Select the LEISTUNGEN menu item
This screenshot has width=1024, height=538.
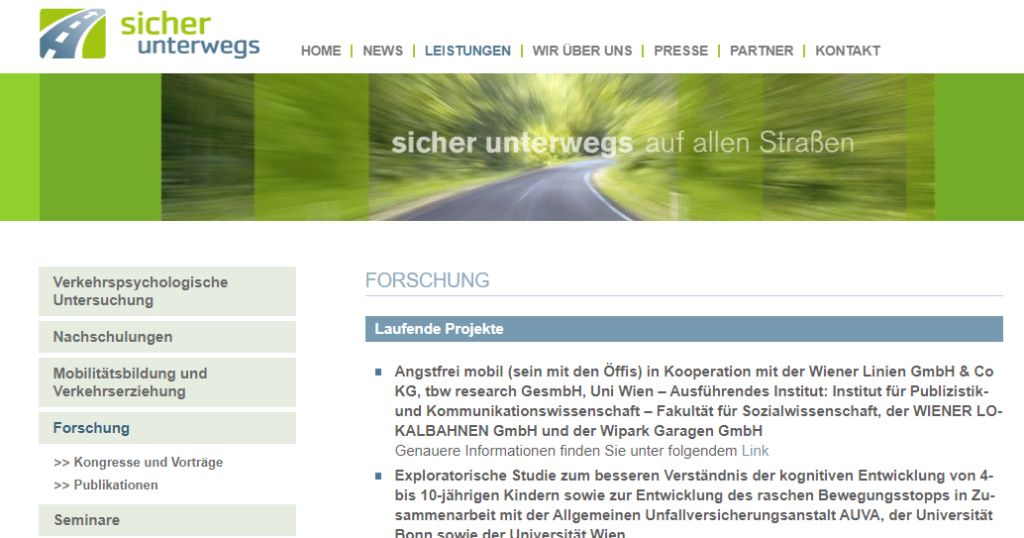[468, 51]
